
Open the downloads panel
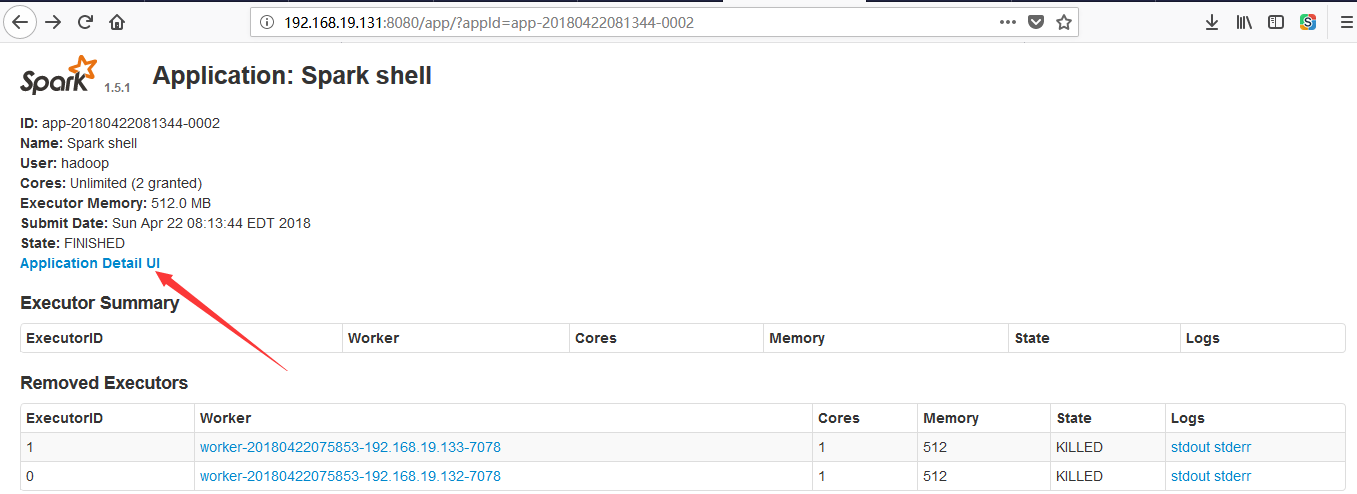click(x=1212, y=22)
